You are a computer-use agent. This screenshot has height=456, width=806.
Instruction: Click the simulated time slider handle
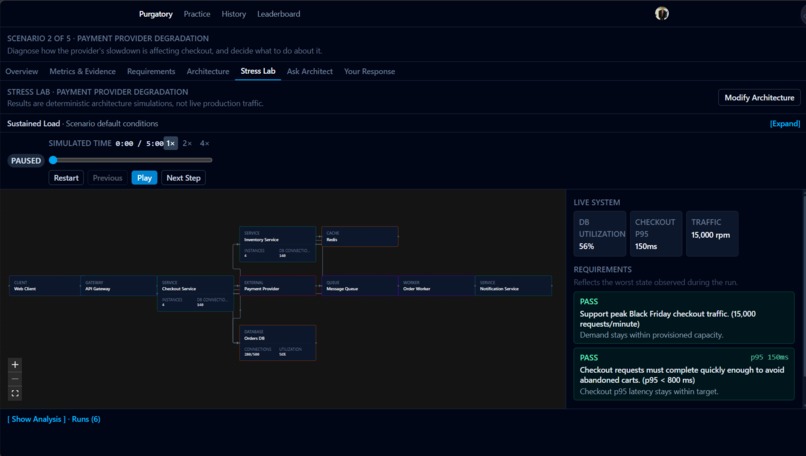click(53, 160)
